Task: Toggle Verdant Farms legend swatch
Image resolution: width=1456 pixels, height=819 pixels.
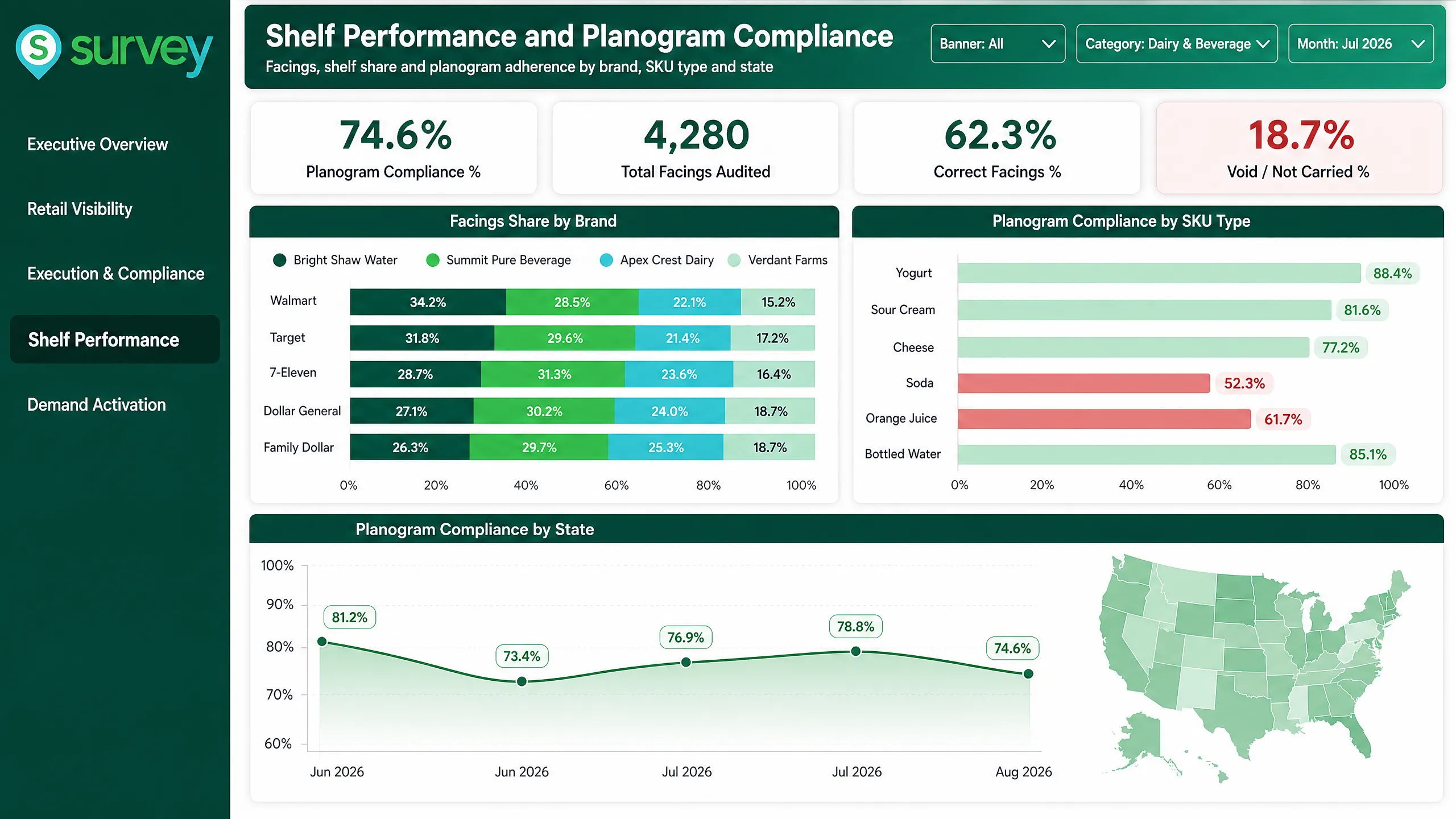Action: (x=734, y=260)
